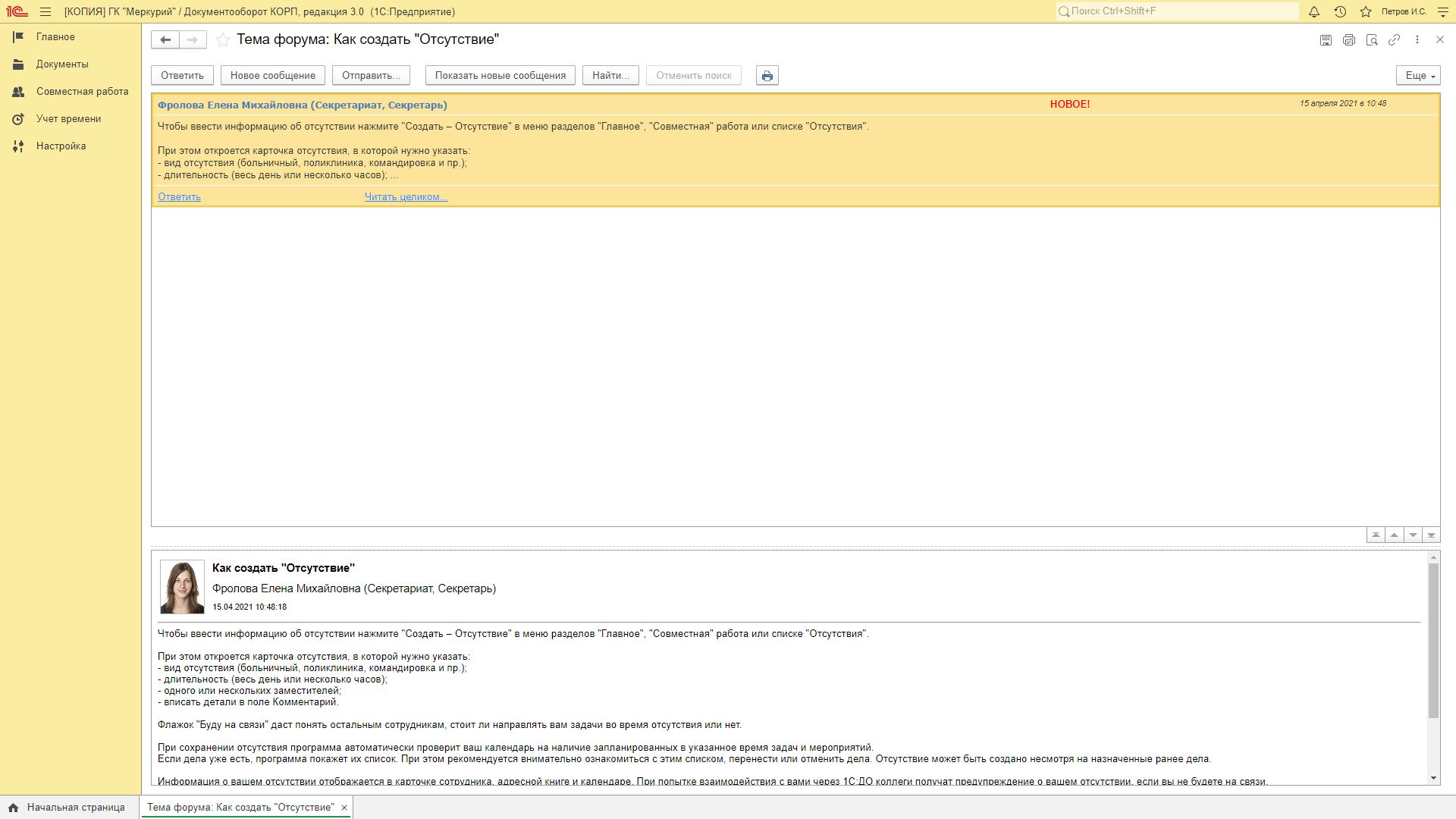Image resolution: width=1456 pixels, height=819 pixels.
Task: Click the Ответить link under message
Action: (179, 197)
